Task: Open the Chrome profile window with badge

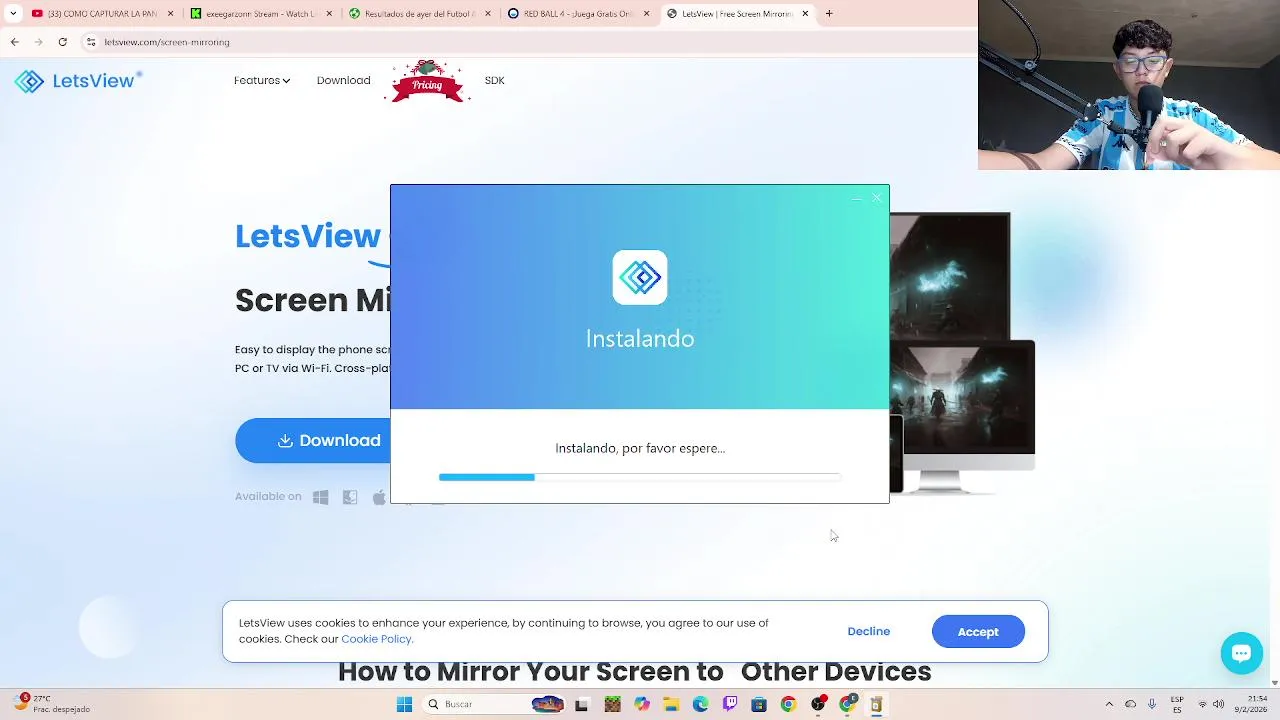Action: [847, 705]
